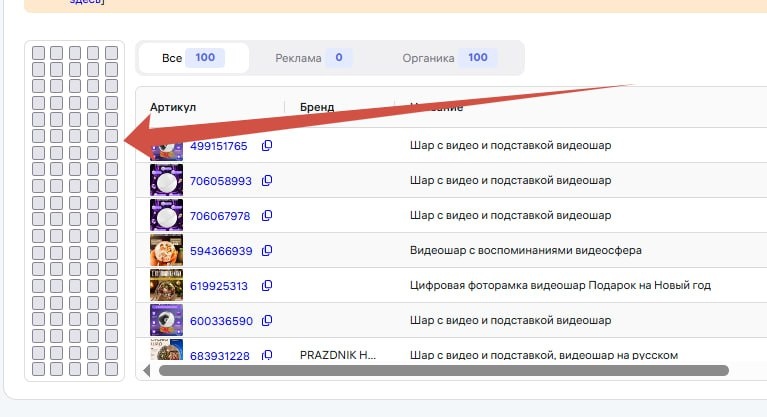
Task: Open product thumbnail for article 683931228
Action: (166, 350)
